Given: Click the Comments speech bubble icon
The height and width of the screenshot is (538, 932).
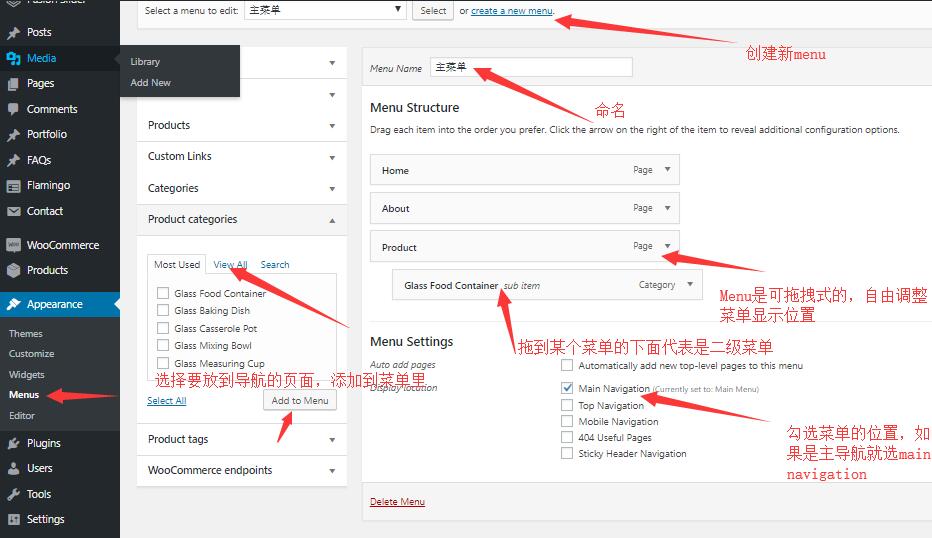Looking at the screenshot, I should tap(13, 109).
